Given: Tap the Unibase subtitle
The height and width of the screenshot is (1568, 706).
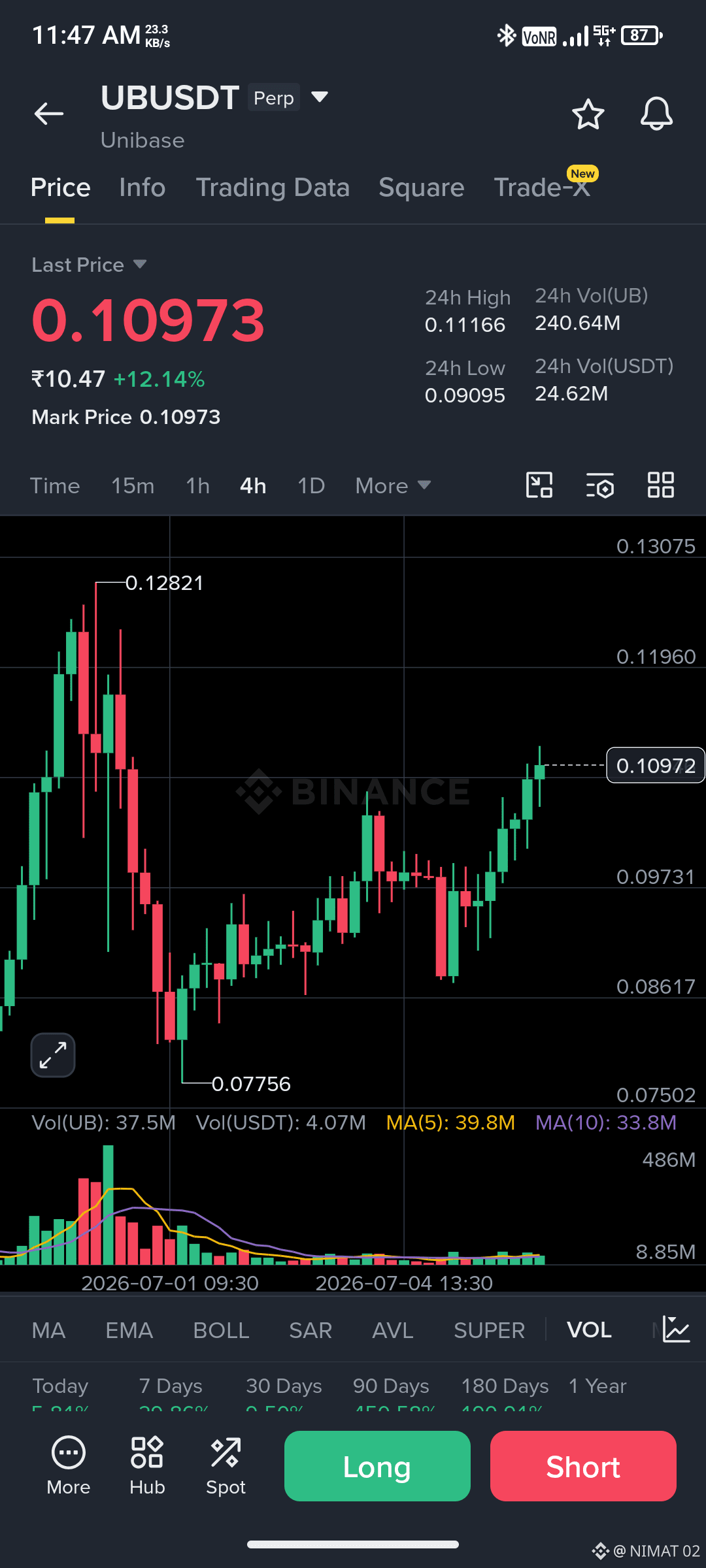Looking at the screenshot, I should point(143,140).
